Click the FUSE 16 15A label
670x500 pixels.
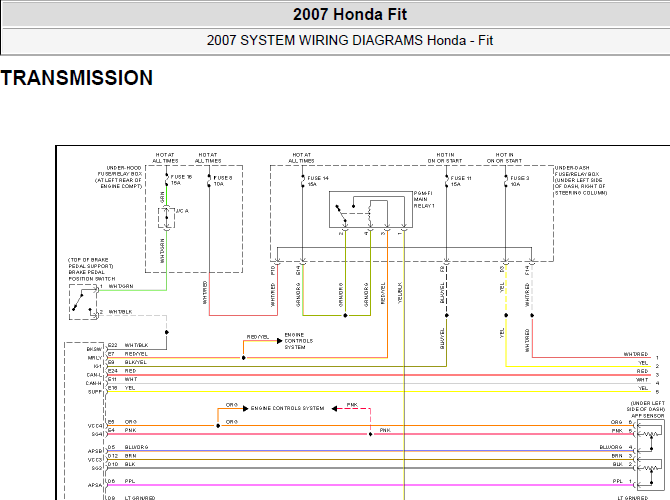coord(182,180)
